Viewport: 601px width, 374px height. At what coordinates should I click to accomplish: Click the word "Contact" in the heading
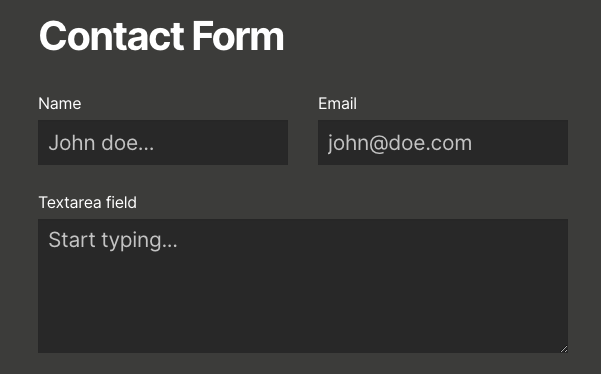[x=112, y=36]
